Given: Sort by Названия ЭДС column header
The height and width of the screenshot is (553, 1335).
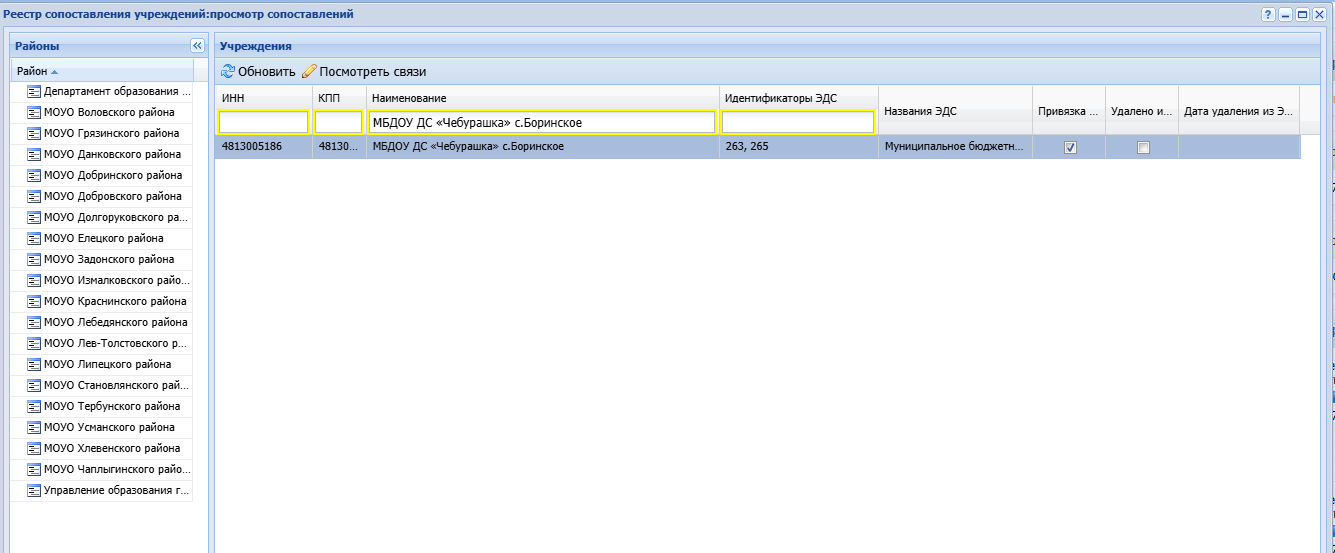Looking at the screenshot, I should [x=955, y=111].
